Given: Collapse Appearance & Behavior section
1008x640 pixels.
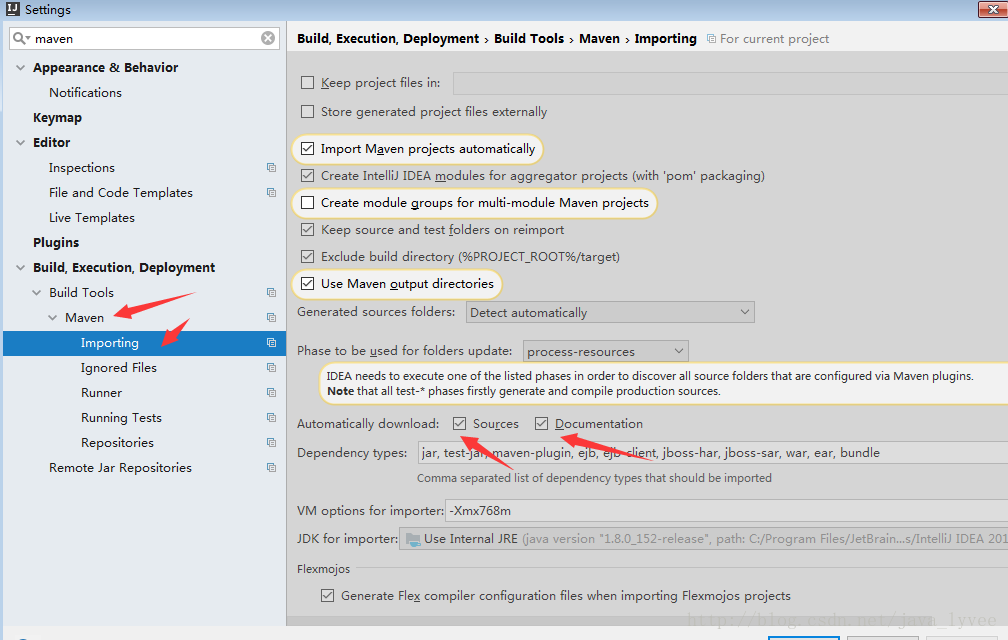Looking at the screenshot, I should [21, 67].
